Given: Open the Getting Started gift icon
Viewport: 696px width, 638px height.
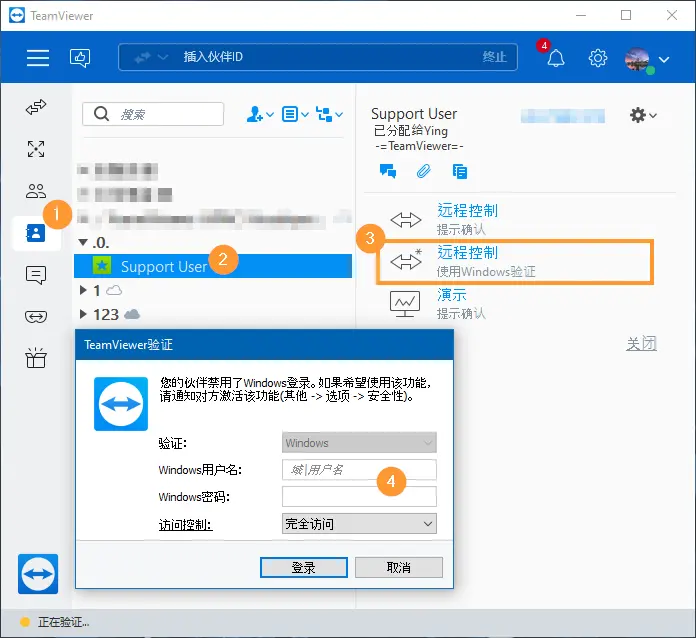Looking at the screenshot, I should pyautogui.click(x=36, y=358).
